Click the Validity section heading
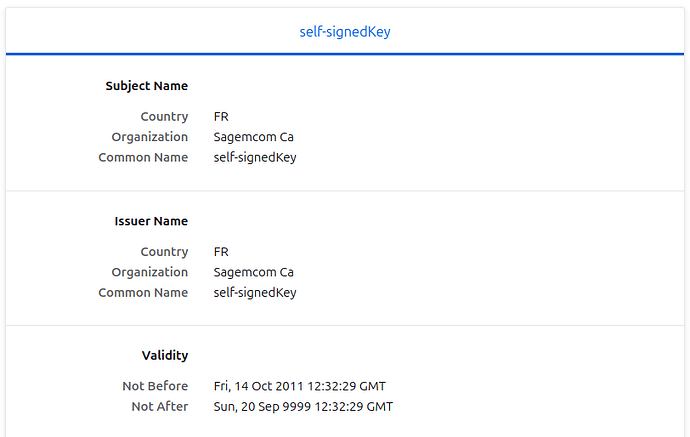Screen dimensions: 690x437 click(164, 355)
